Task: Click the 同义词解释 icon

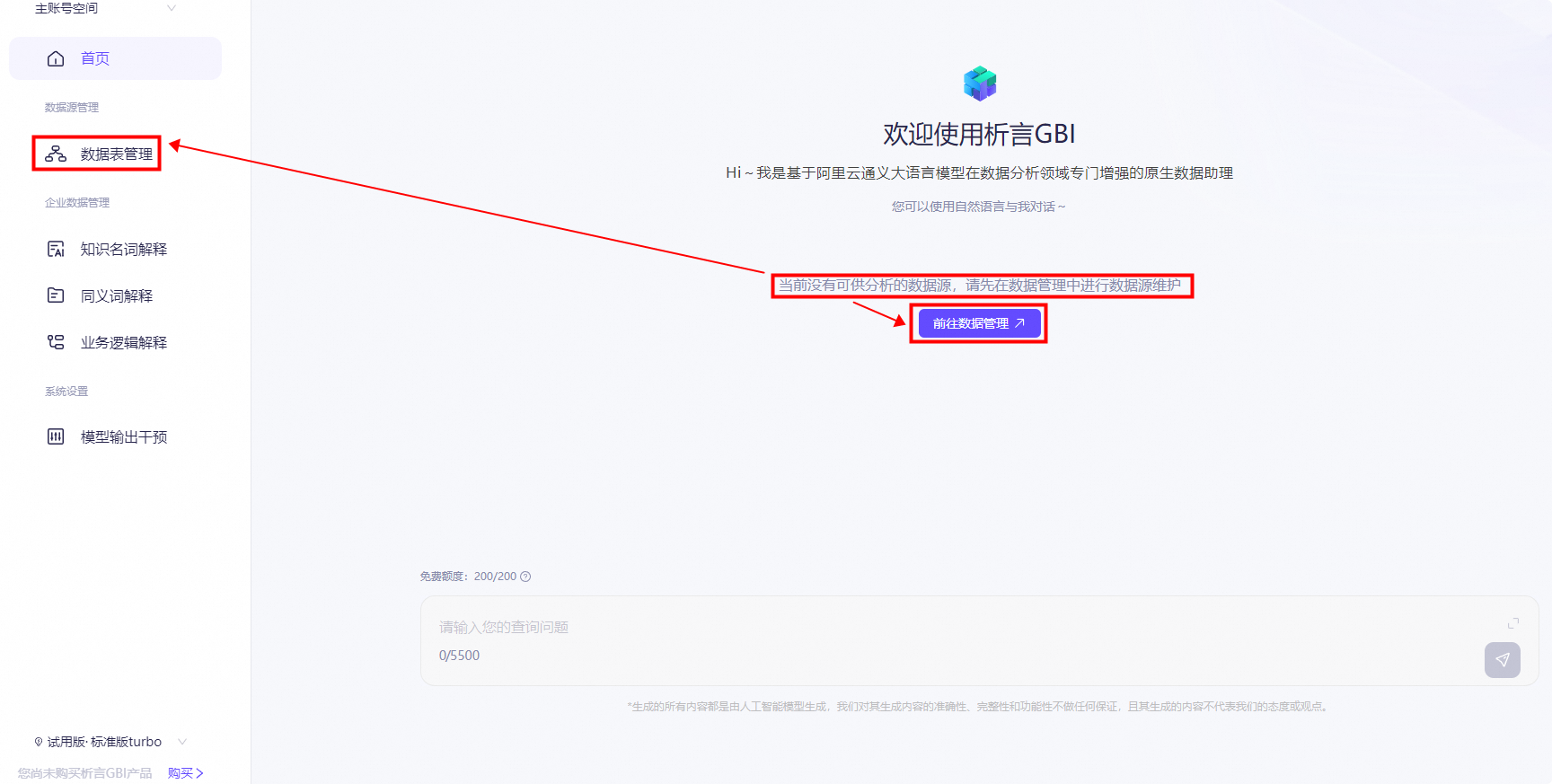Action: [x=56, y=295]
